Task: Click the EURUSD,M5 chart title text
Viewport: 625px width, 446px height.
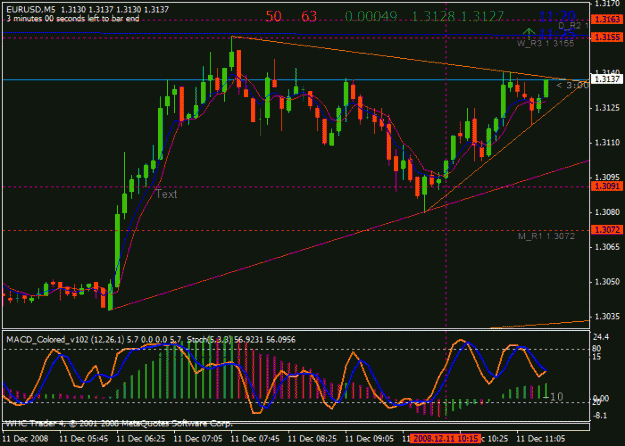Action: coord(87,10)
